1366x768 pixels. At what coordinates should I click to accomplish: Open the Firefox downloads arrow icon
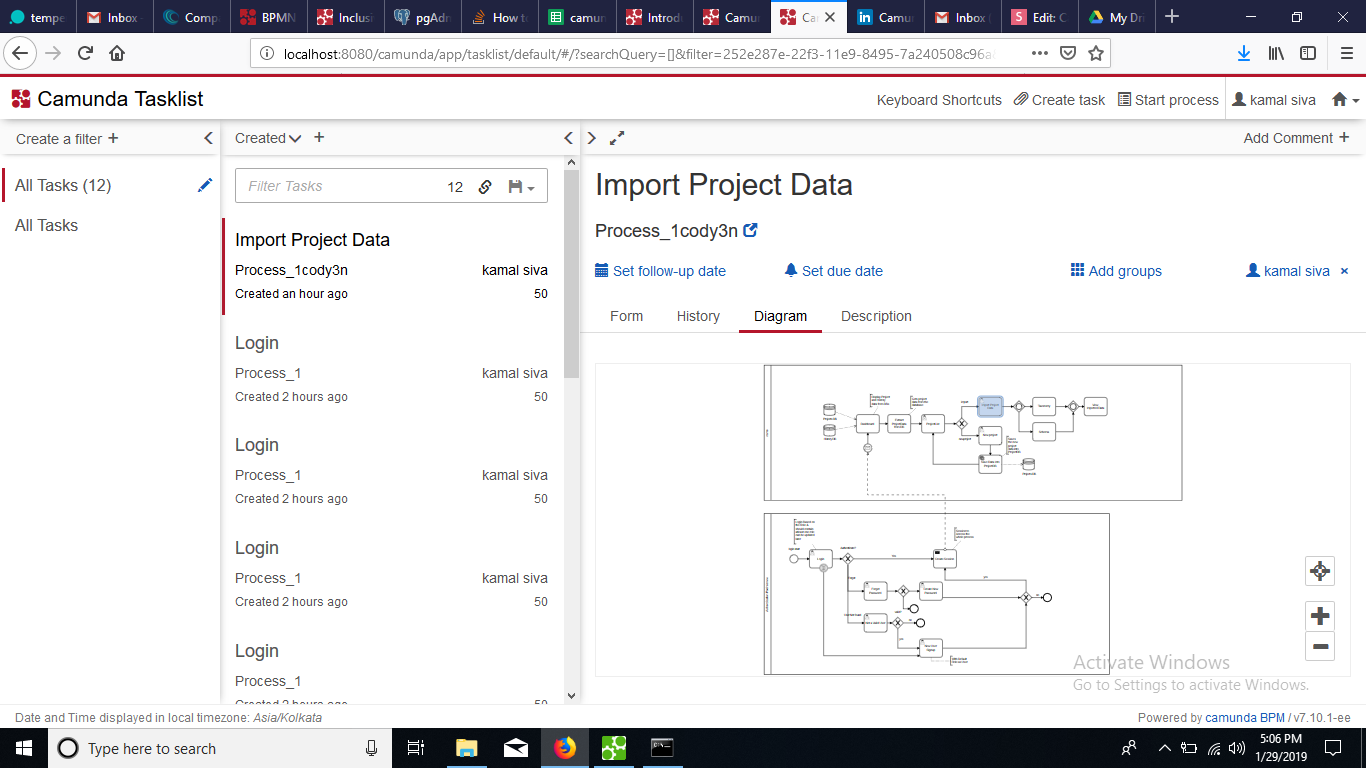[1243, 53]
